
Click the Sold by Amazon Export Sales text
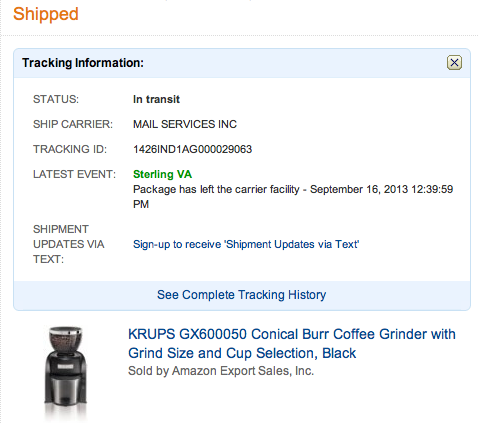[x=221, y=371]
